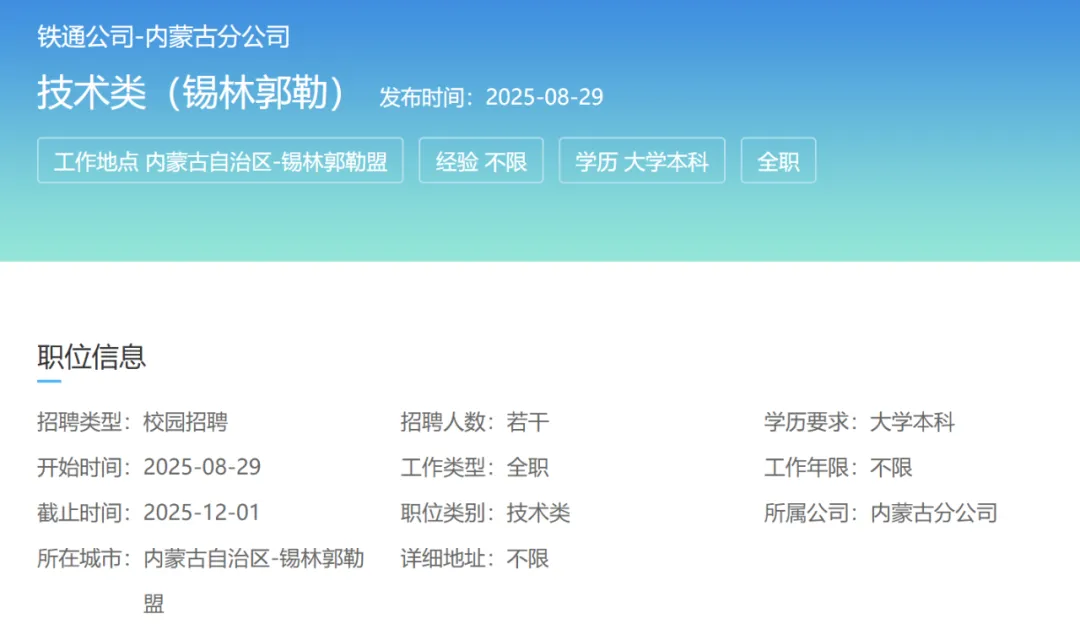Select the 招聘人数 value 若干
Viewport: 1080px width, 624px height.
(x=528, y=422)
